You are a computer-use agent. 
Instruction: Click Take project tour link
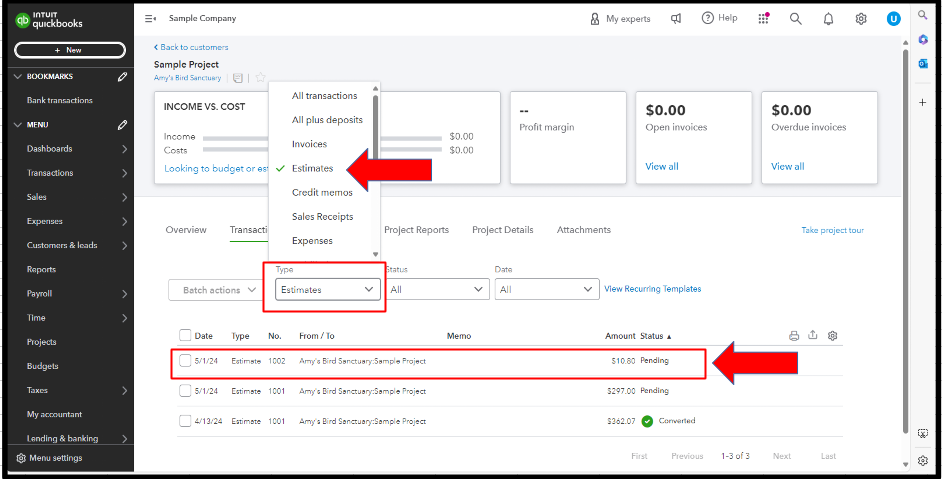pos(832,230)
